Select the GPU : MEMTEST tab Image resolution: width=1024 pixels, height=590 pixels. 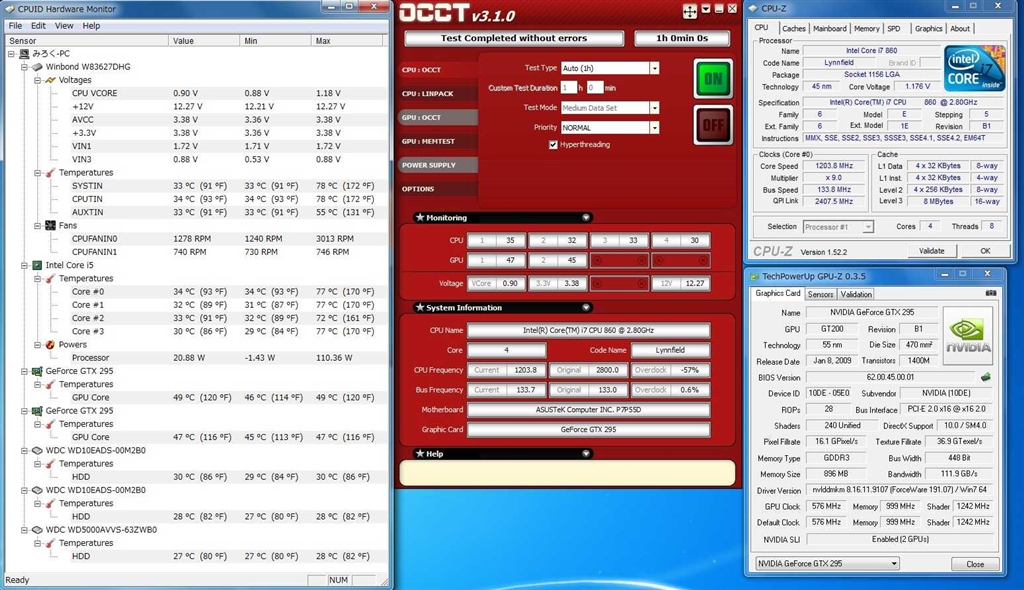pyautogui.click(x=438, y=141)
